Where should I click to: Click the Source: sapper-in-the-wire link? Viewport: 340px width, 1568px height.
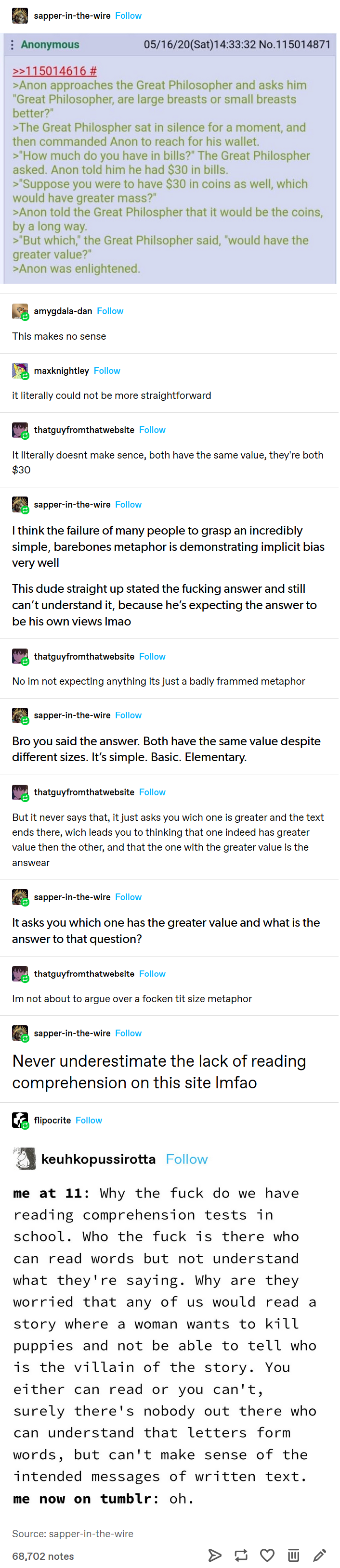coord(73,1533)
